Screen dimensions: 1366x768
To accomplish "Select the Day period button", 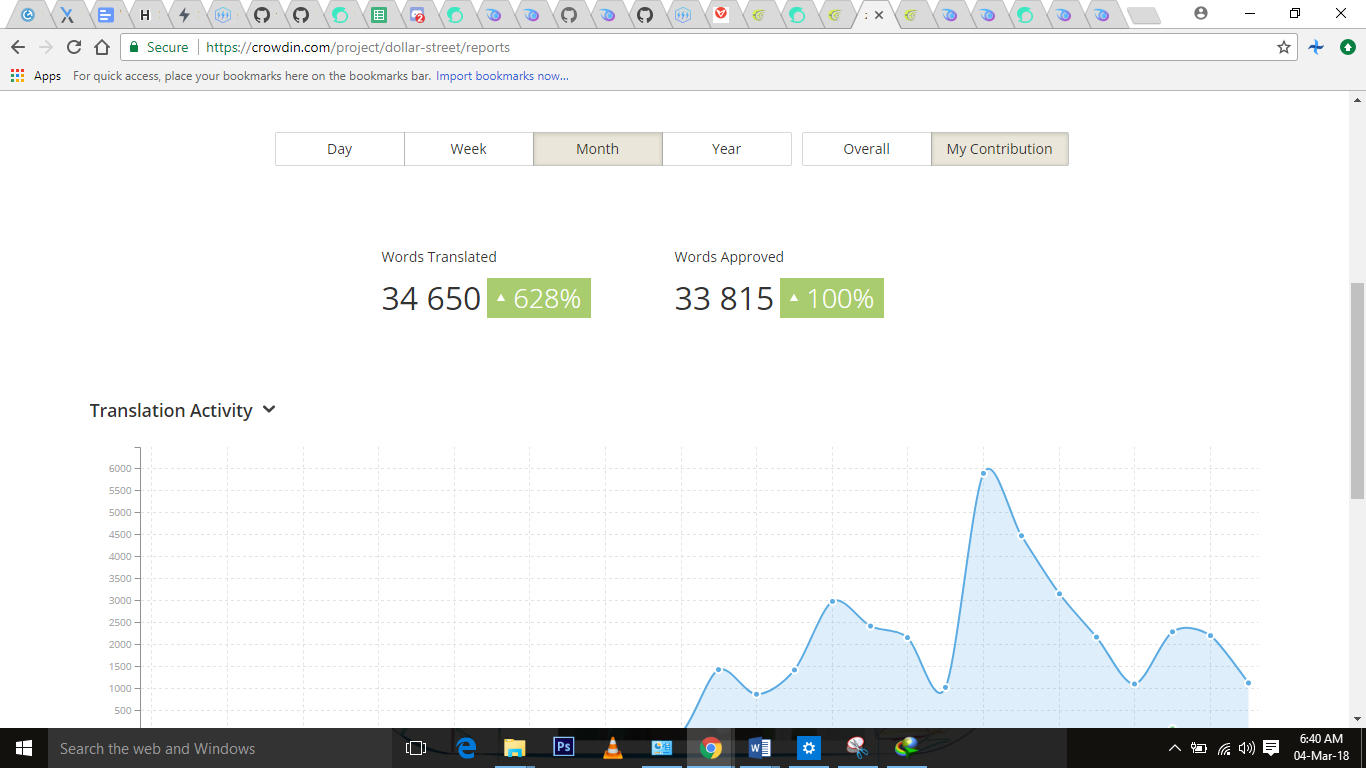I will point(340,149).
